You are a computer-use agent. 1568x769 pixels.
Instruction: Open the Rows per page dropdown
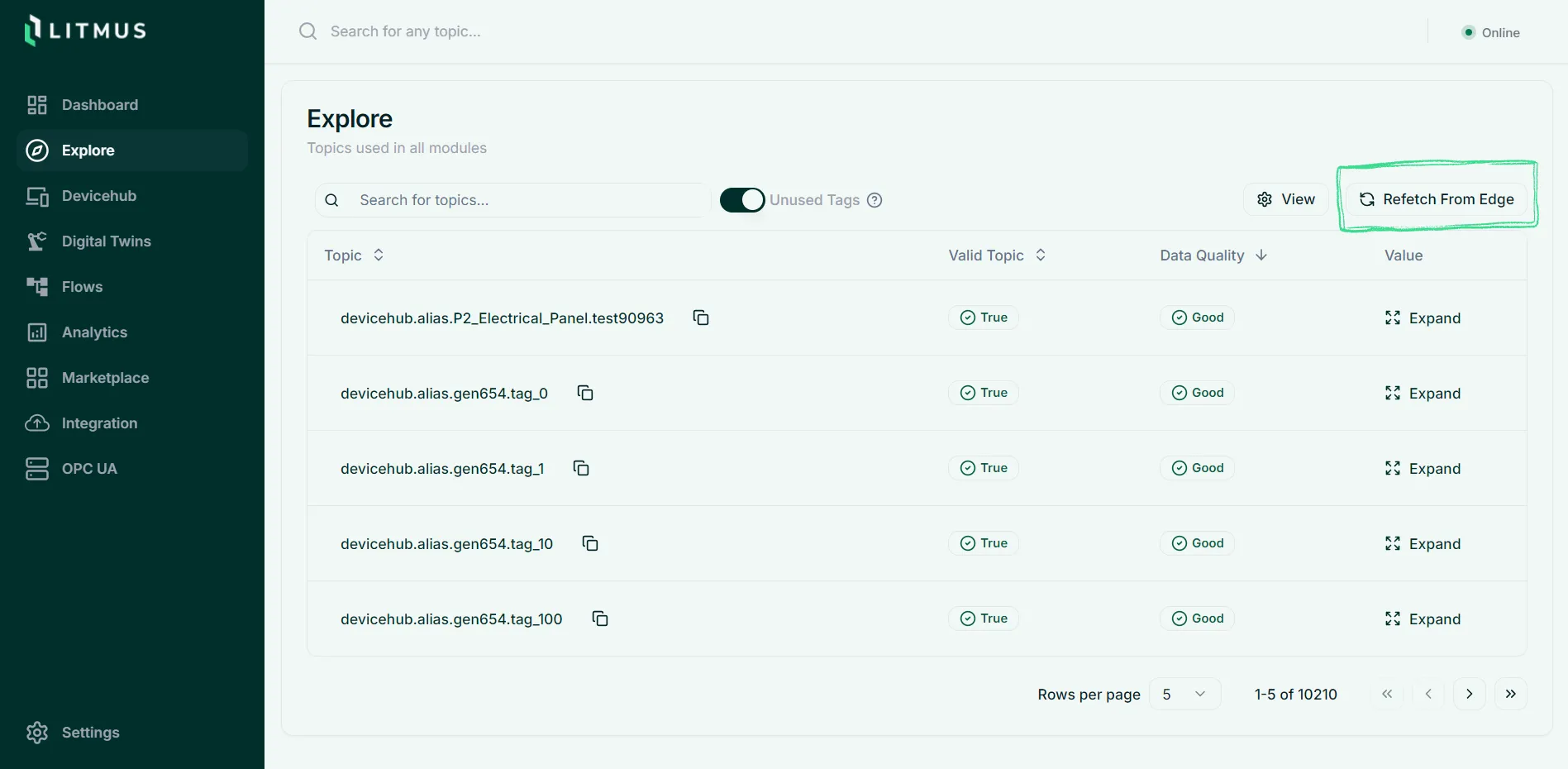pos(1184,694)
